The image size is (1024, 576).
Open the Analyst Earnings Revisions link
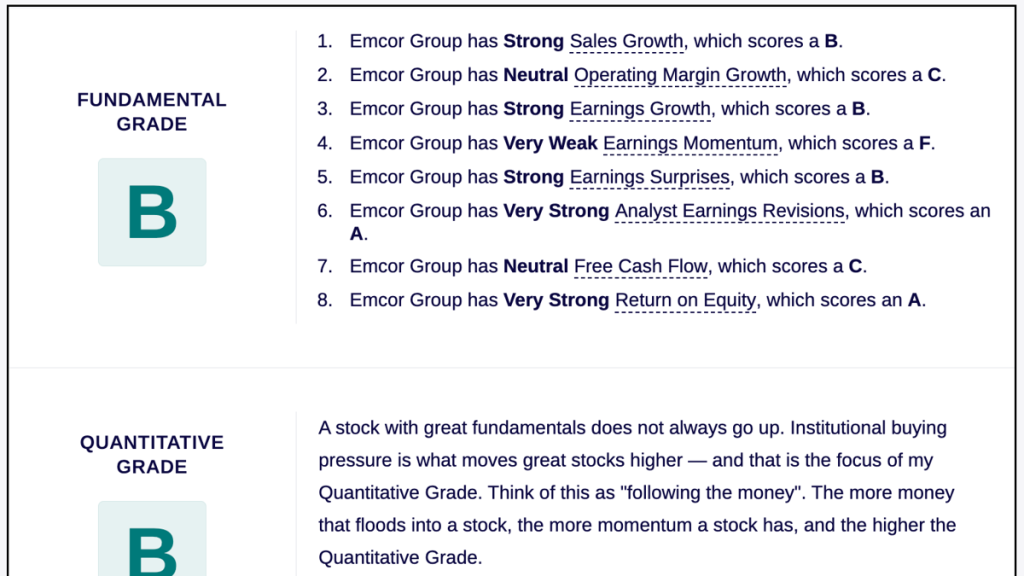click(x=730, y=211)
